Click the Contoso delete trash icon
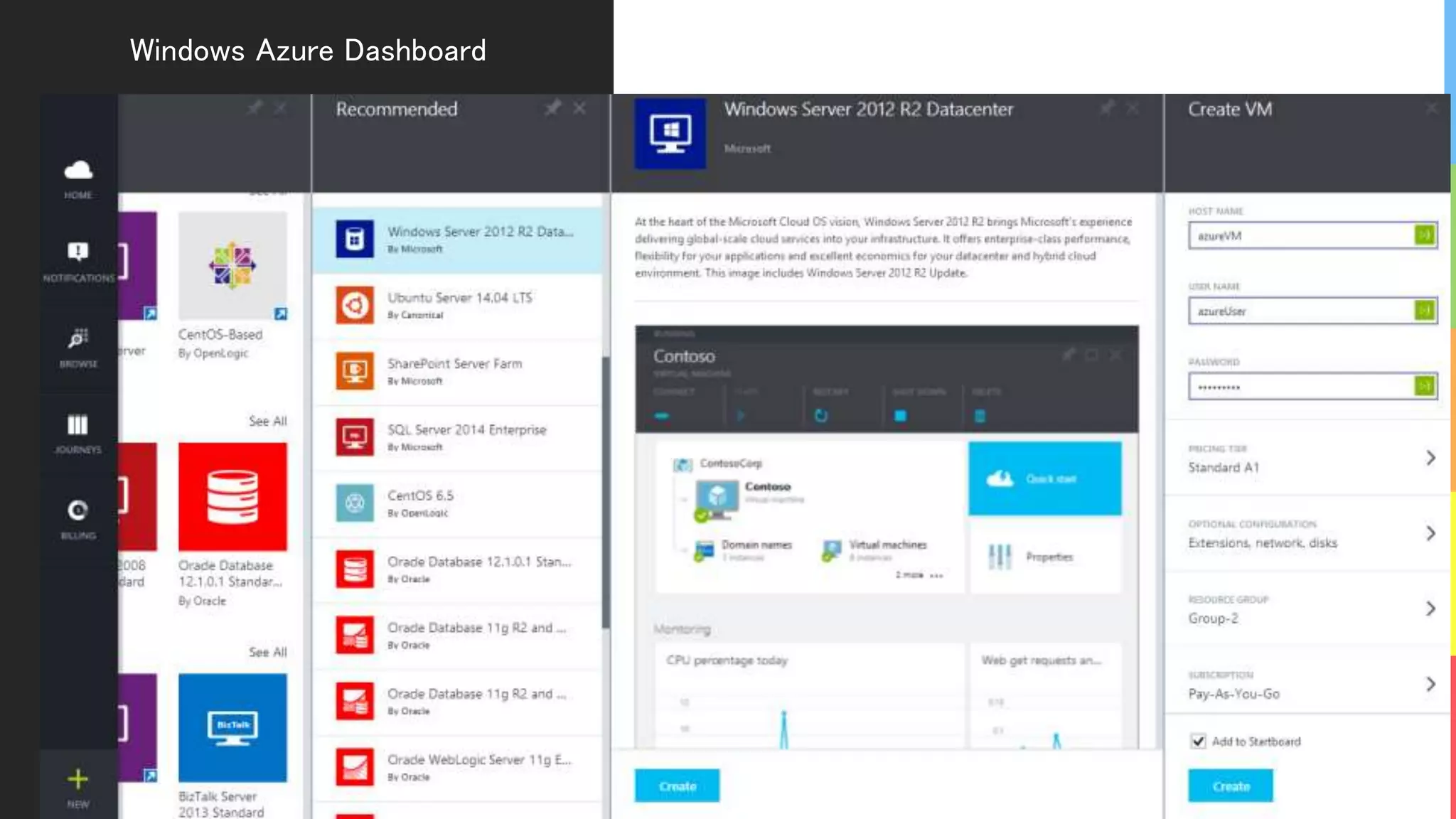This screenshot has width=1456, height=819. coord(980,416)
